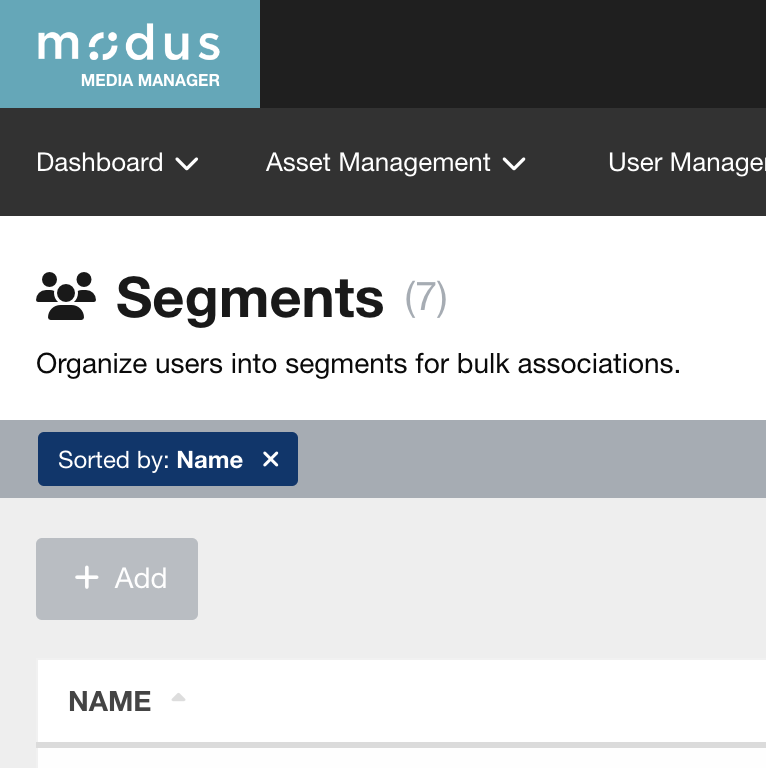
Task: Click the Add segment button
Action: point(117,578)
